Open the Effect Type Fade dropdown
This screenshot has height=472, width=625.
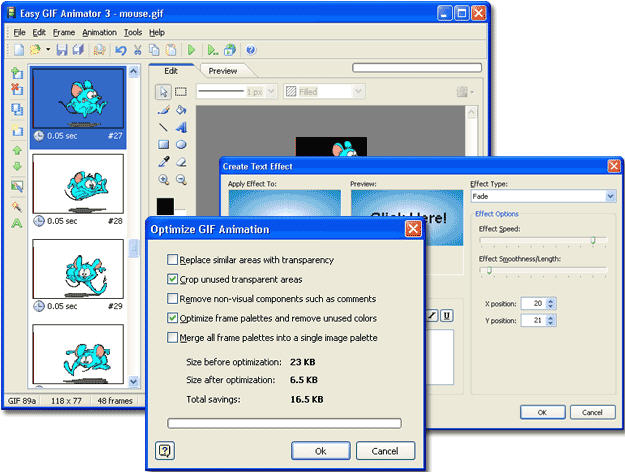(x=610, y=196)
